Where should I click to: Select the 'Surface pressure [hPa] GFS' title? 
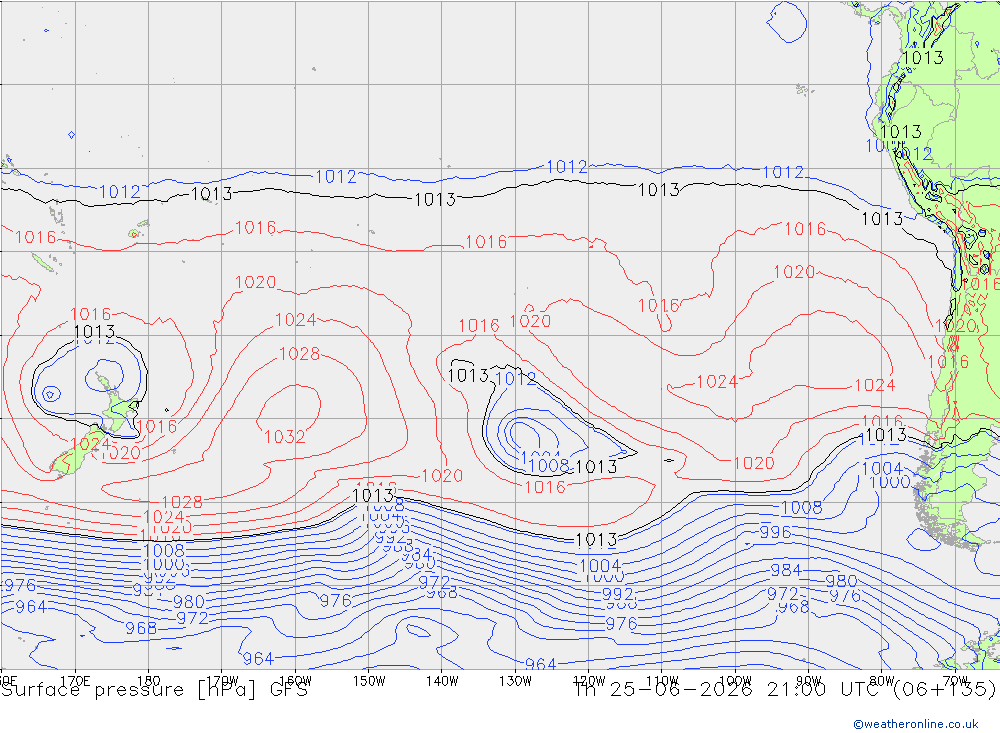tap(154, 690)
